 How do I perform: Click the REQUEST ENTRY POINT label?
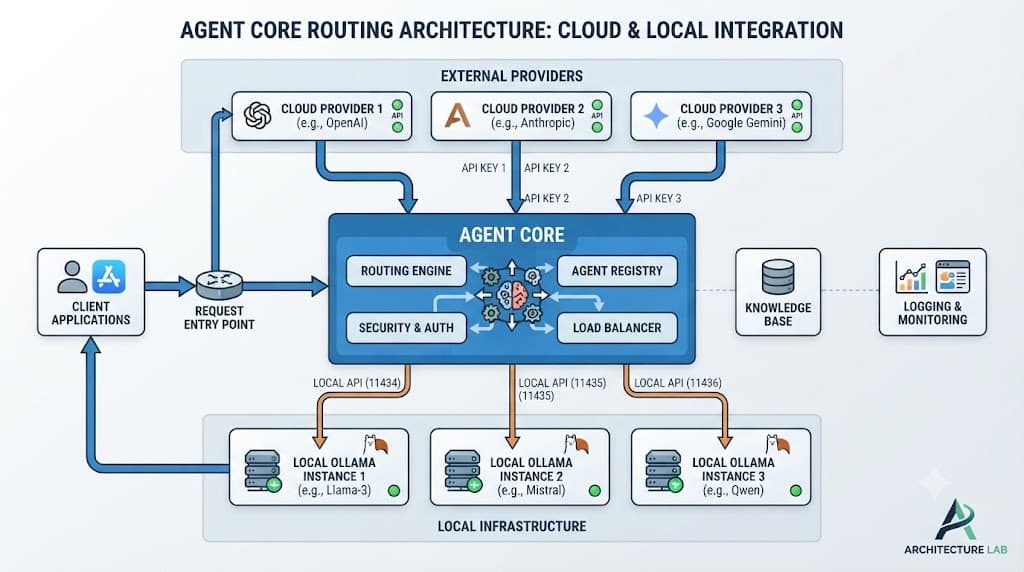219,318
